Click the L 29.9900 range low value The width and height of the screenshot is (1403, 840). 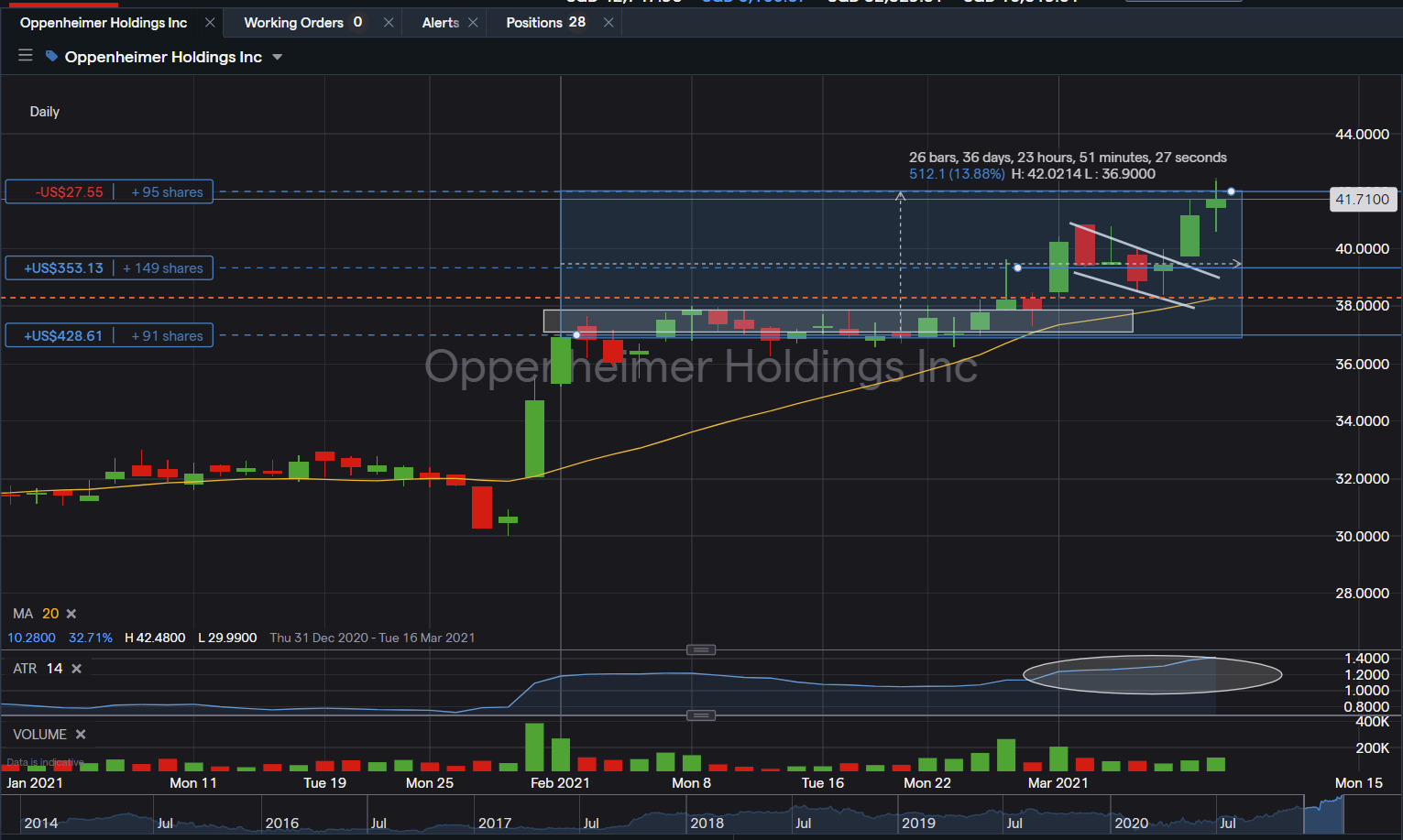227,638
